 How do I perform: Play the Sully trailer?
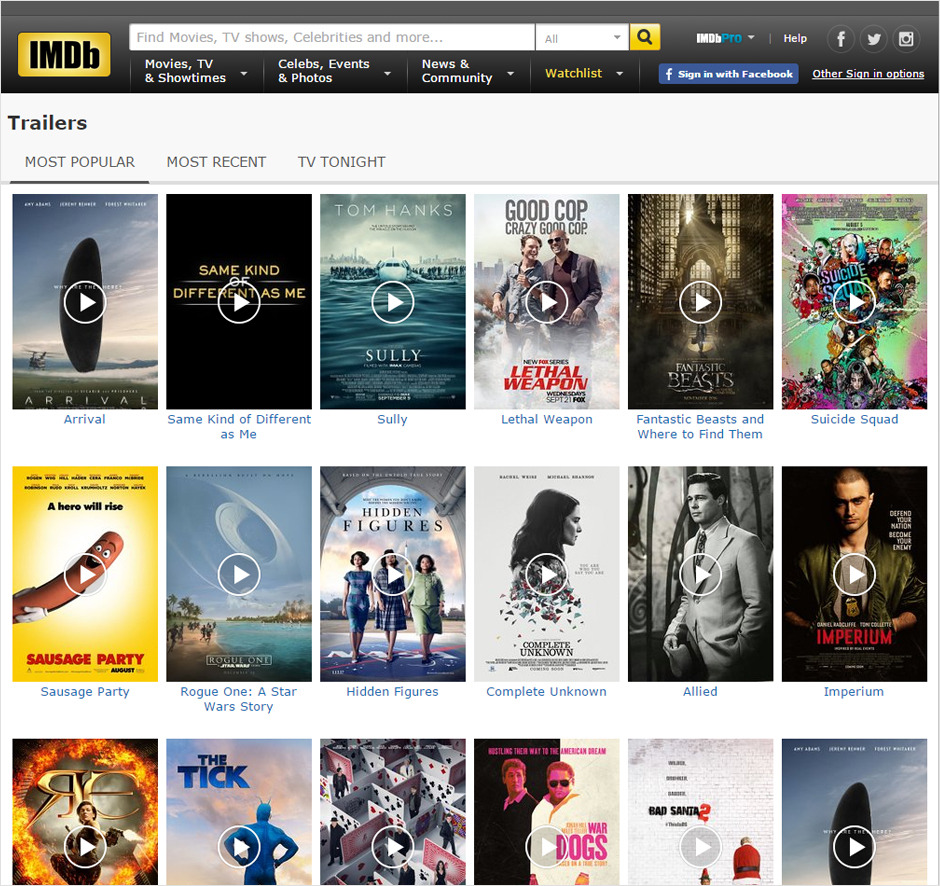pos(393,302)
